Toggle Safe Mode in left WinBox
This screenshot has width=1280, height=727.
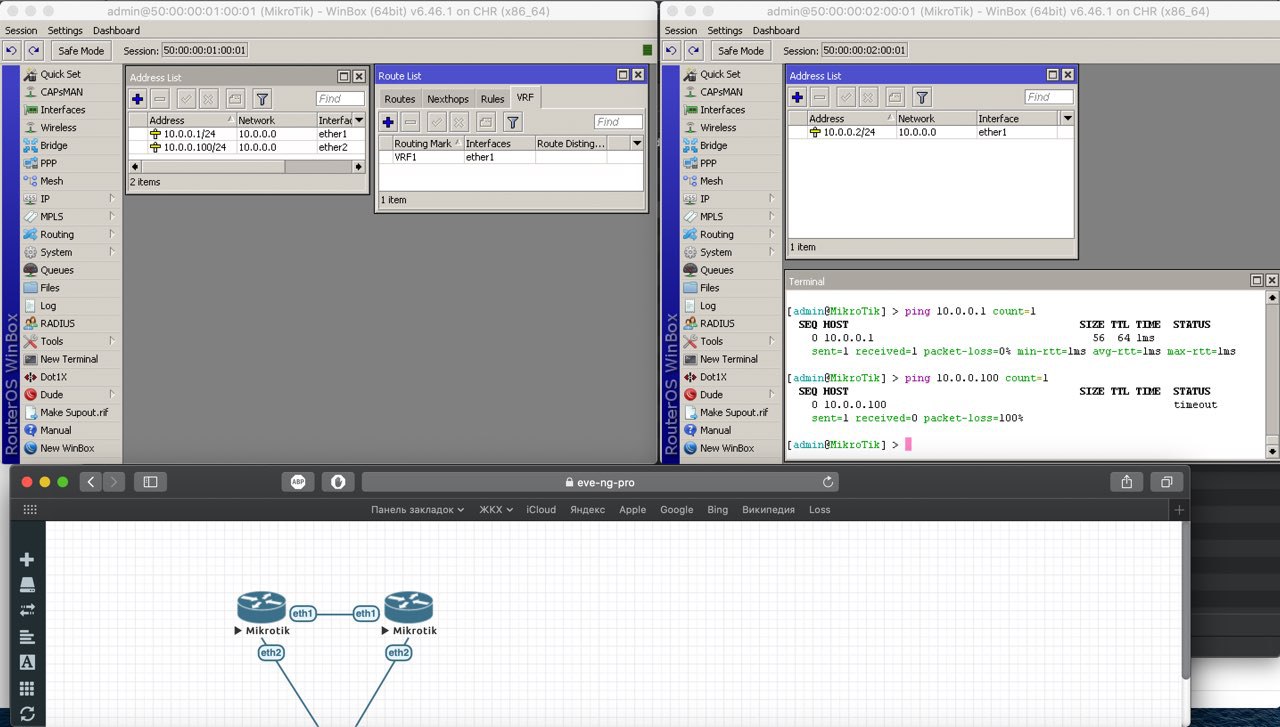pyautogui.click(x=81, y=50)
